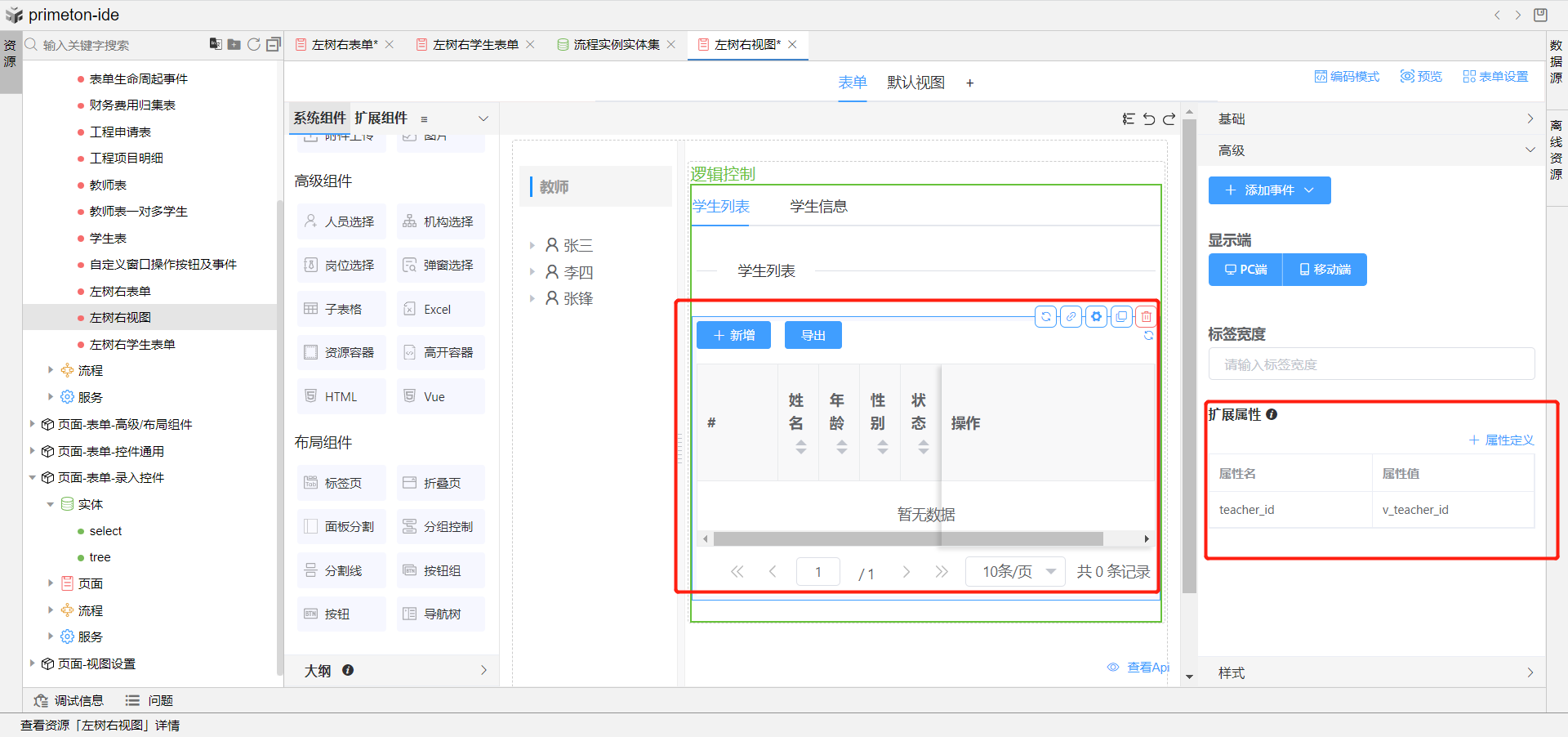The width and height of the screenshot is (1568, 737).
Task: Click the 新增 button in table
Action: (x=733, y=335)
